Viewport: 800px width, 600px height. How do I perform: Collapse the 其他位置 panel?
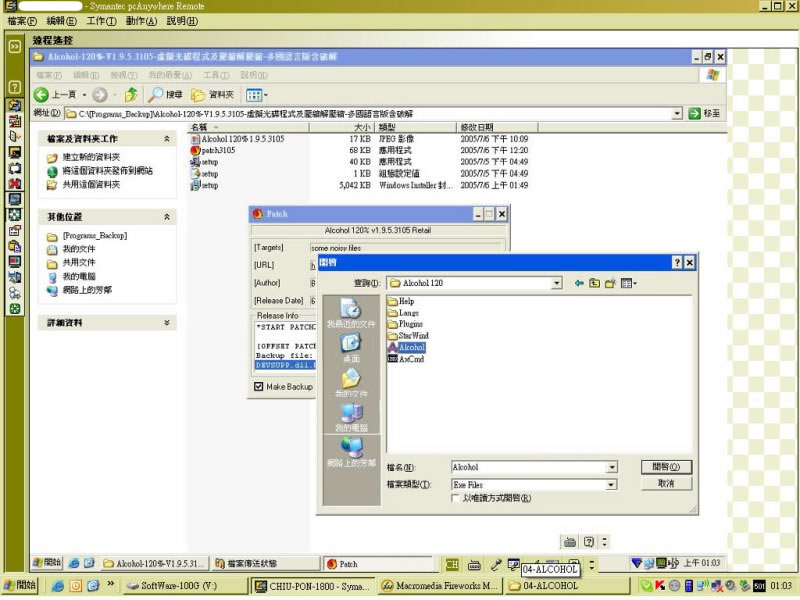tap(166, 217)
